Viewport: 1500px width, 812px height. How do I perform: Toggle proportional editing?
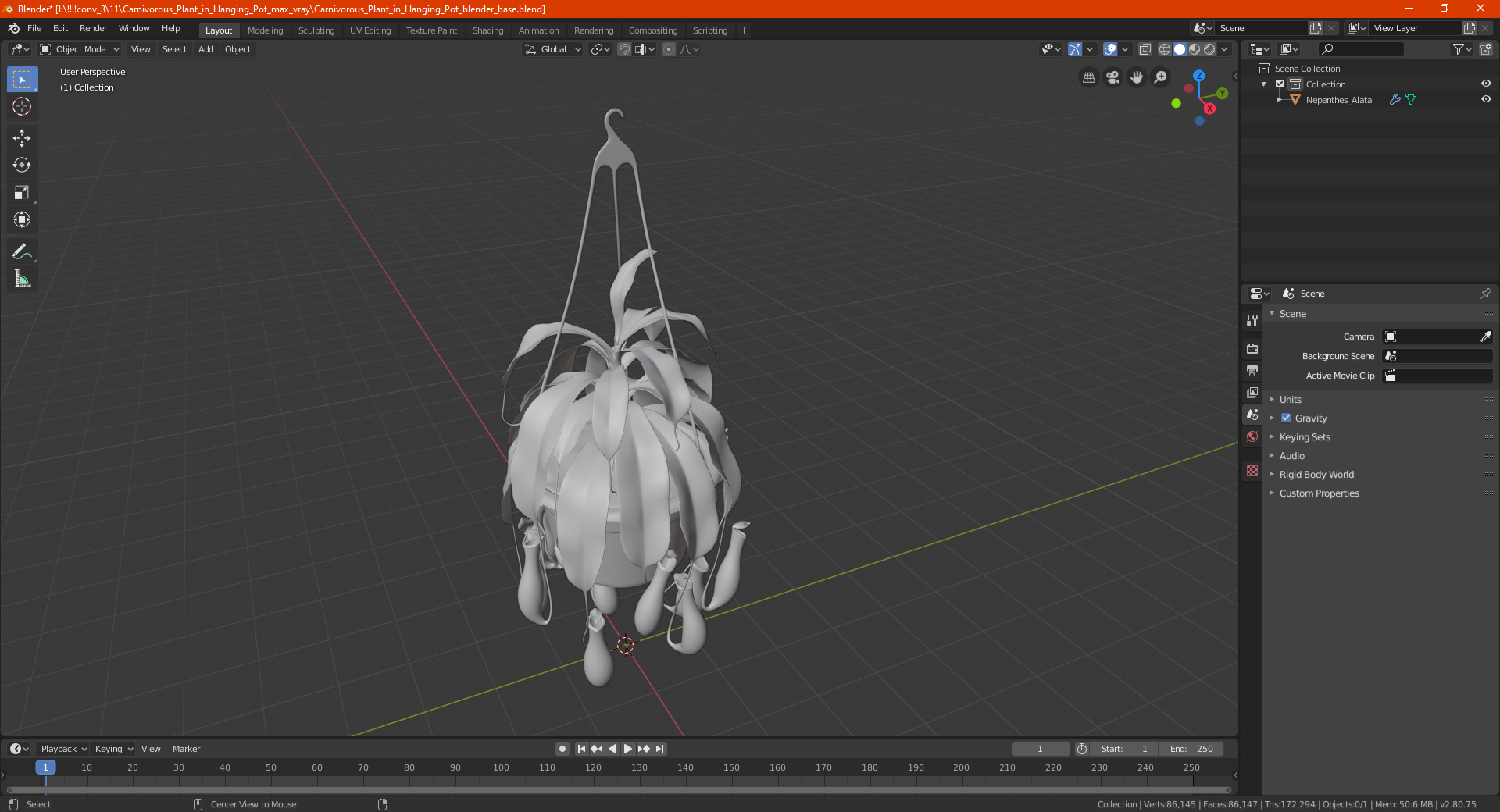669,49
